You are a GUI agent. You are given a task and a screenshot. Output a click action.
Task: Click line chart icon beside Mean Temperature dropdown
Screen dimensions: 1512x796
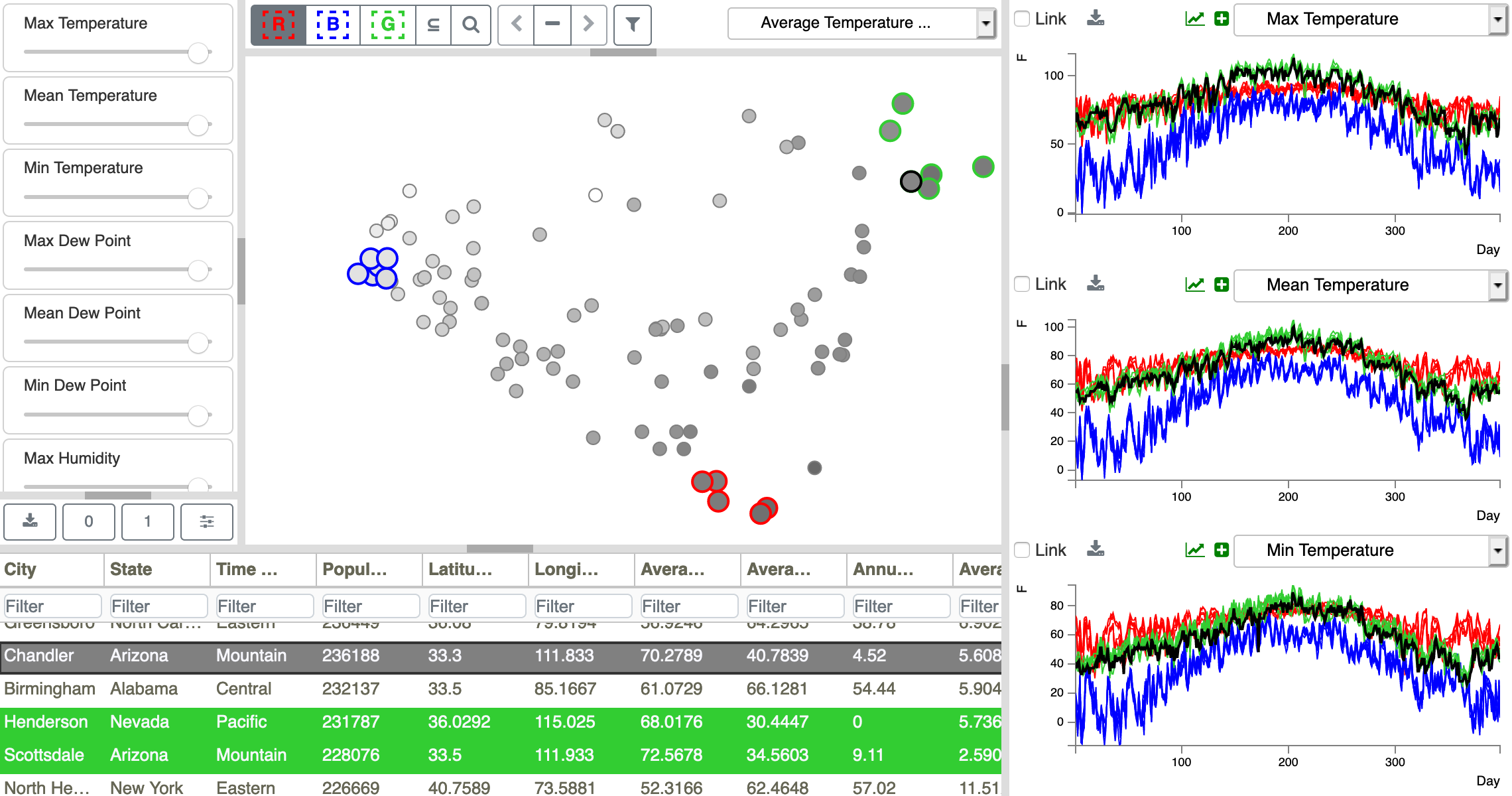1194,285
